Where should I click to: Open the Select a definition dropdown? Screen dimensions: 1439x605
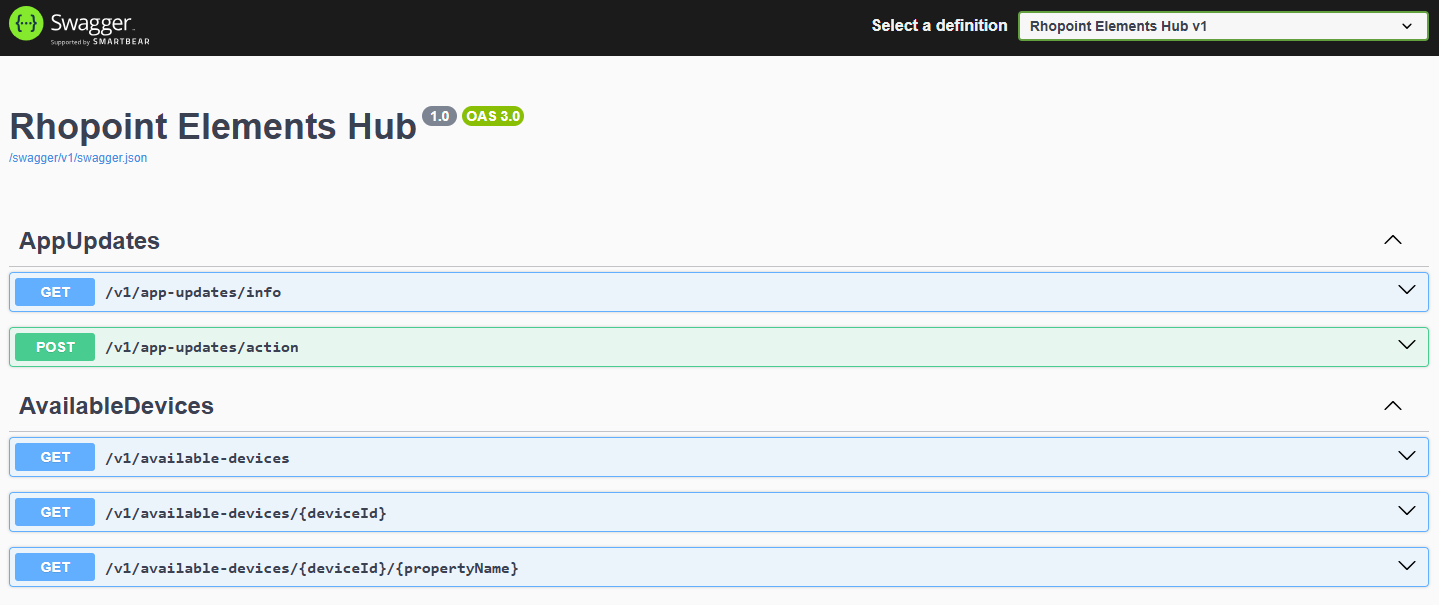tap(1223, 26)
